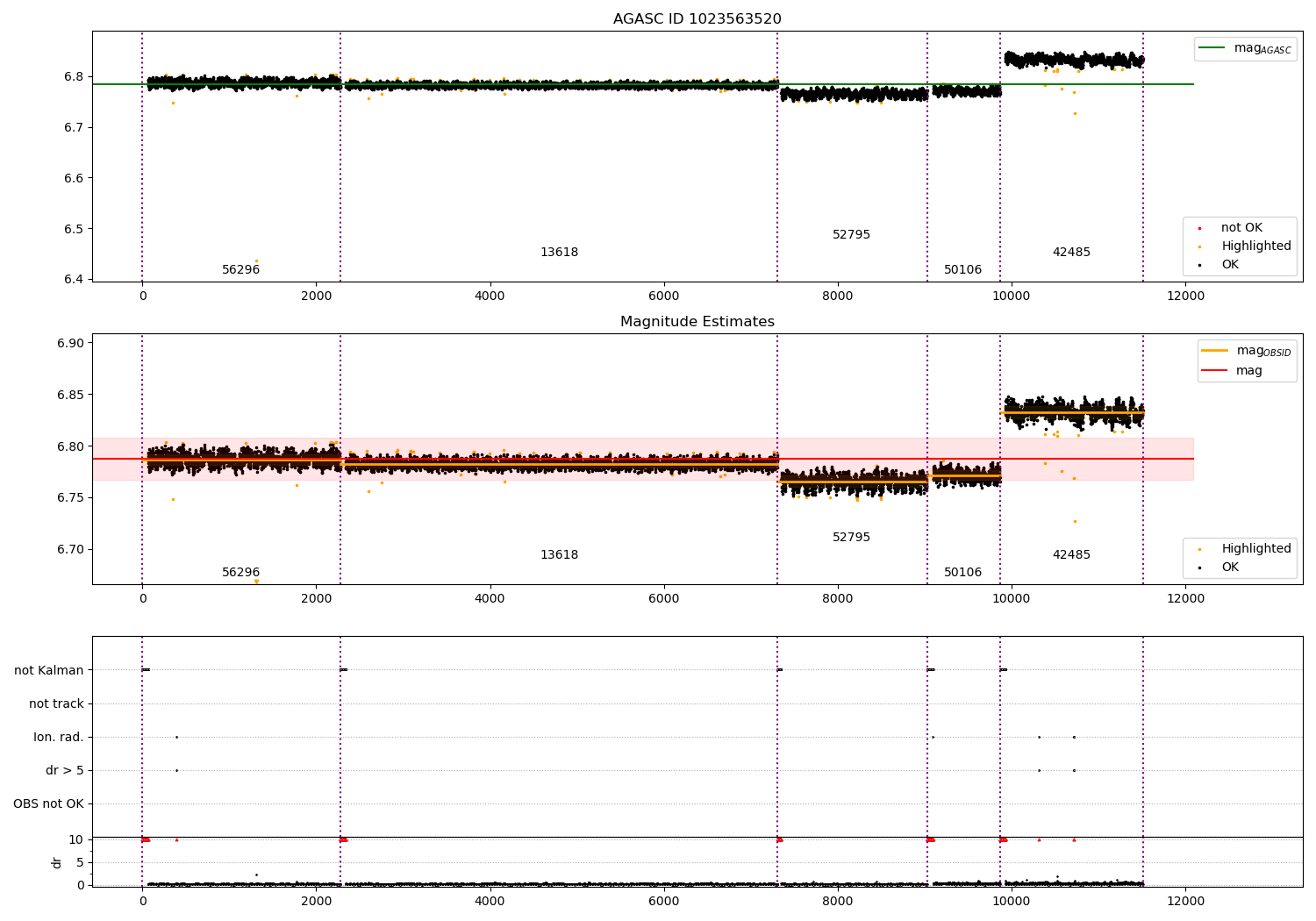Click 'OK' legend entry under 'not OK'
1316x921 pixels.
click(x=1230, y=265)
